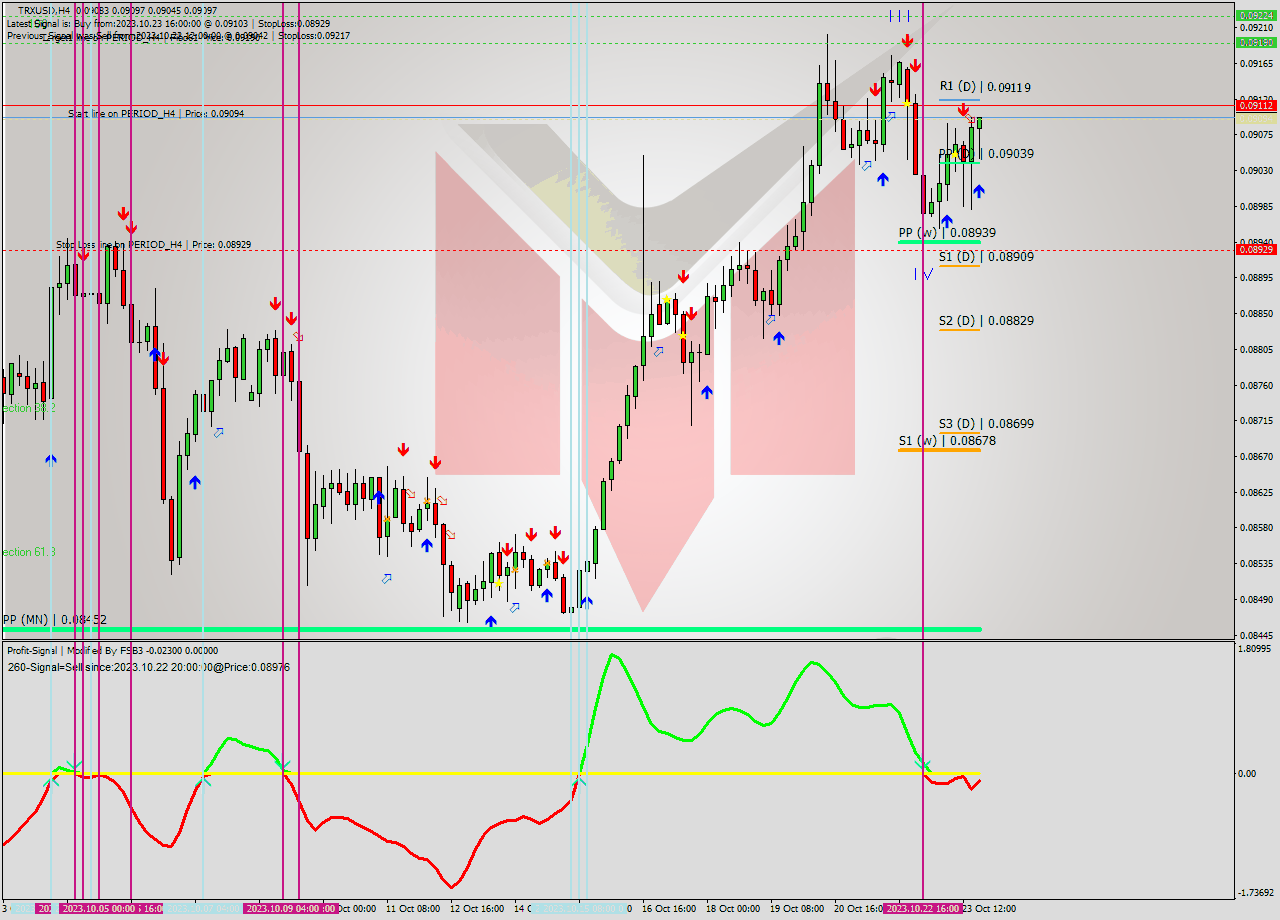
Task: Click the cyan cross at the latest zero crossover in the oscillator
Action: pos(923,765)
